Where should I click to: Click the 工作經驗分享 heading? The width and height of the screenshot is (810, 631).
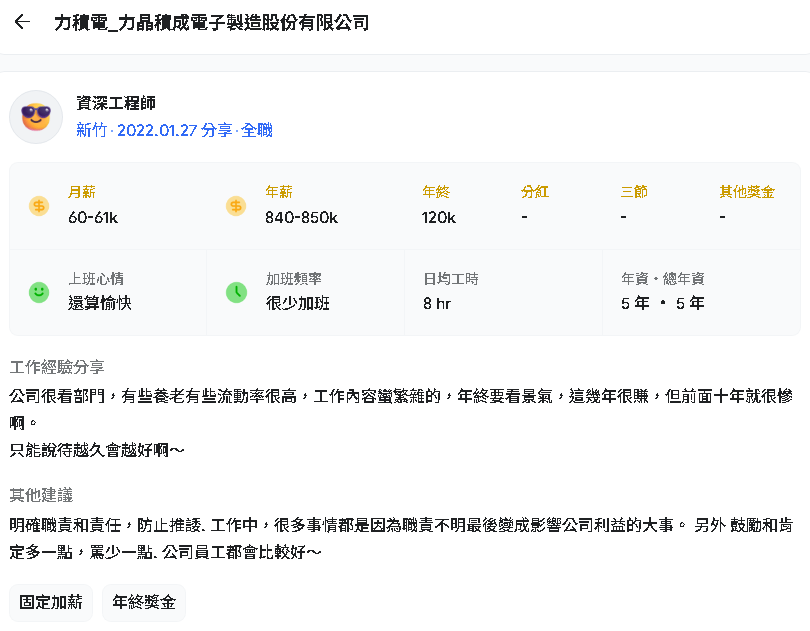coord(57,367)
